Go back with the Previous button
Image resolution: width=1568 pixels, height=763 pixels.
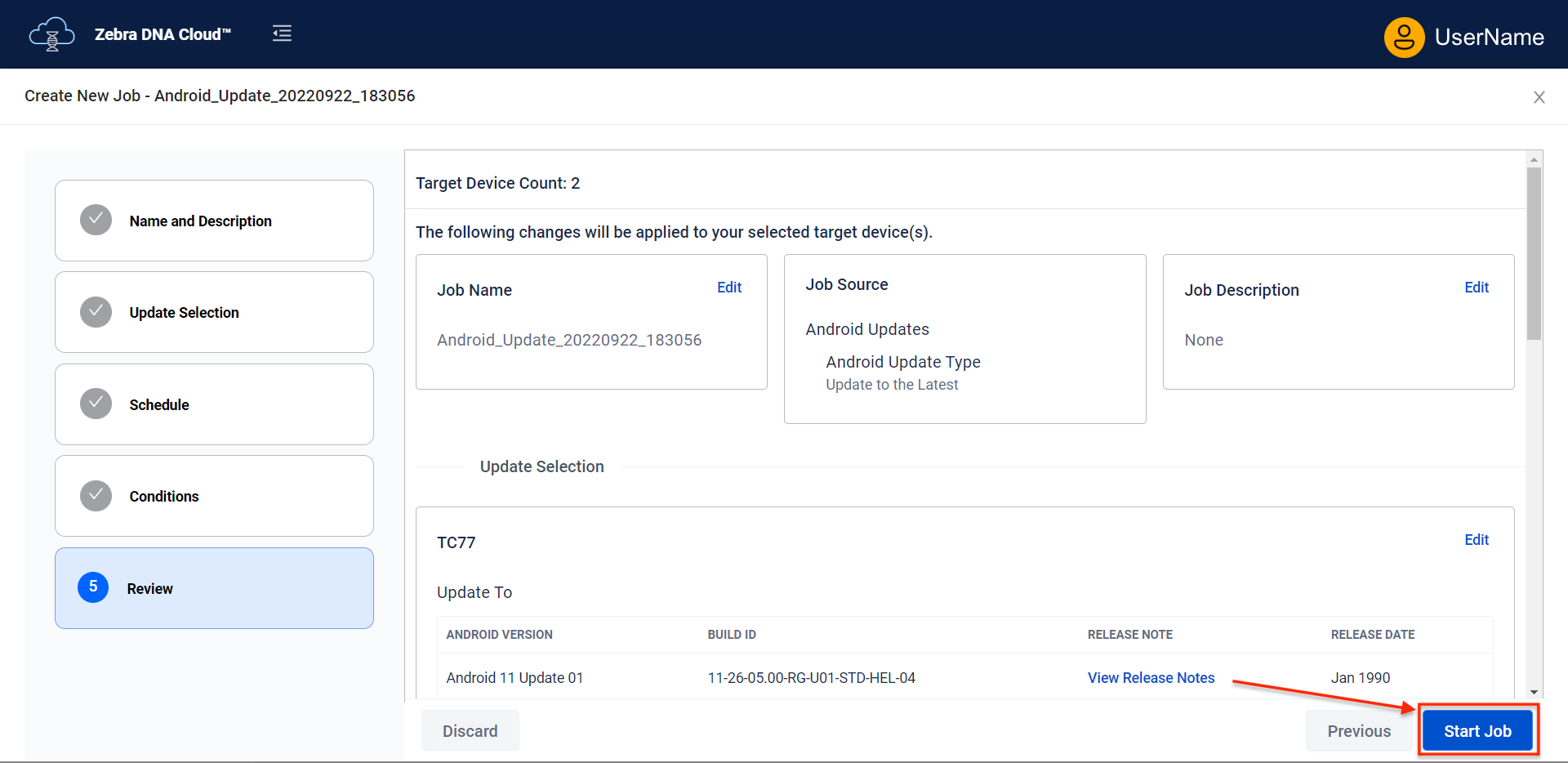1359,731
